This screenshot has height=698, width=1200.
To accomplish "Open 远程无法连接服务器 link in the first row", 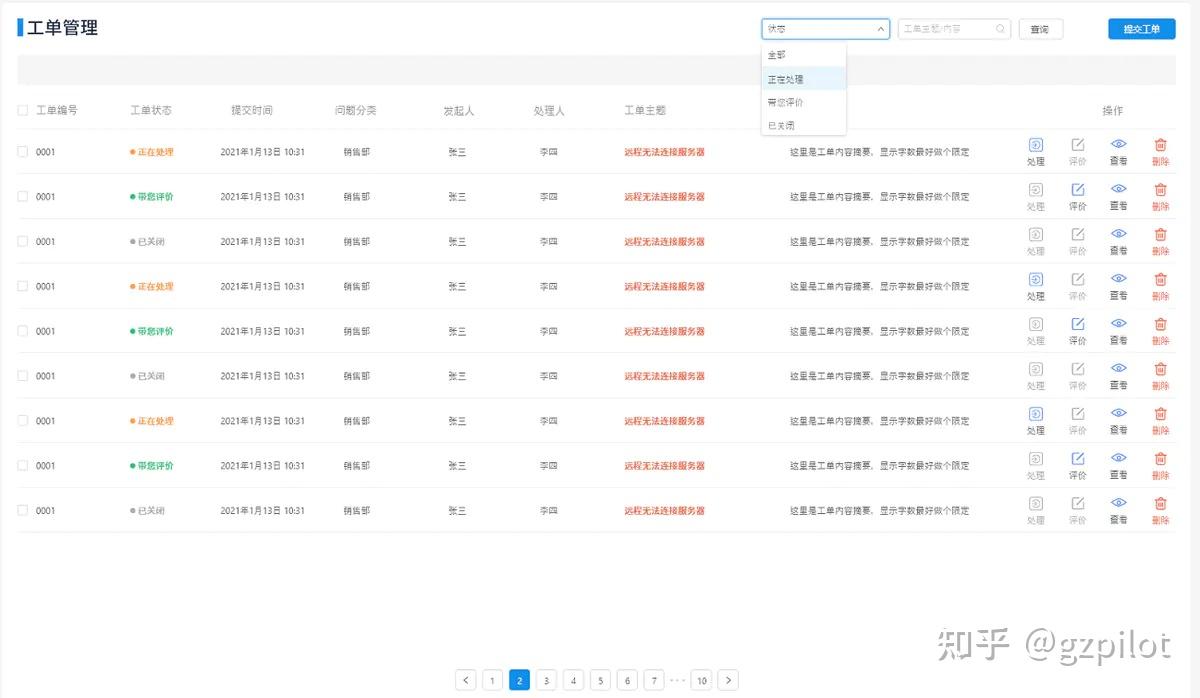I will pyautogui.click(x=664, y=152).
